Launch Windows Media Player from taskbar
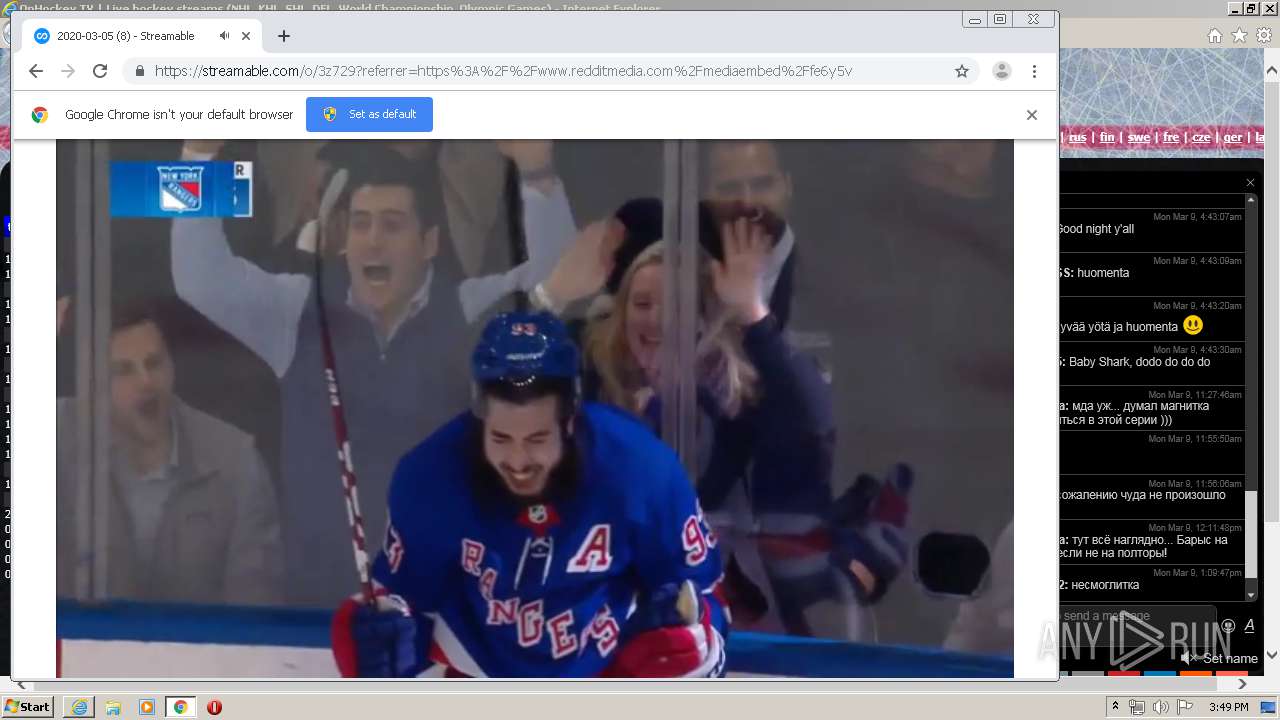The height and width of the screenshot is (720, 1280). tap(147, 707)
